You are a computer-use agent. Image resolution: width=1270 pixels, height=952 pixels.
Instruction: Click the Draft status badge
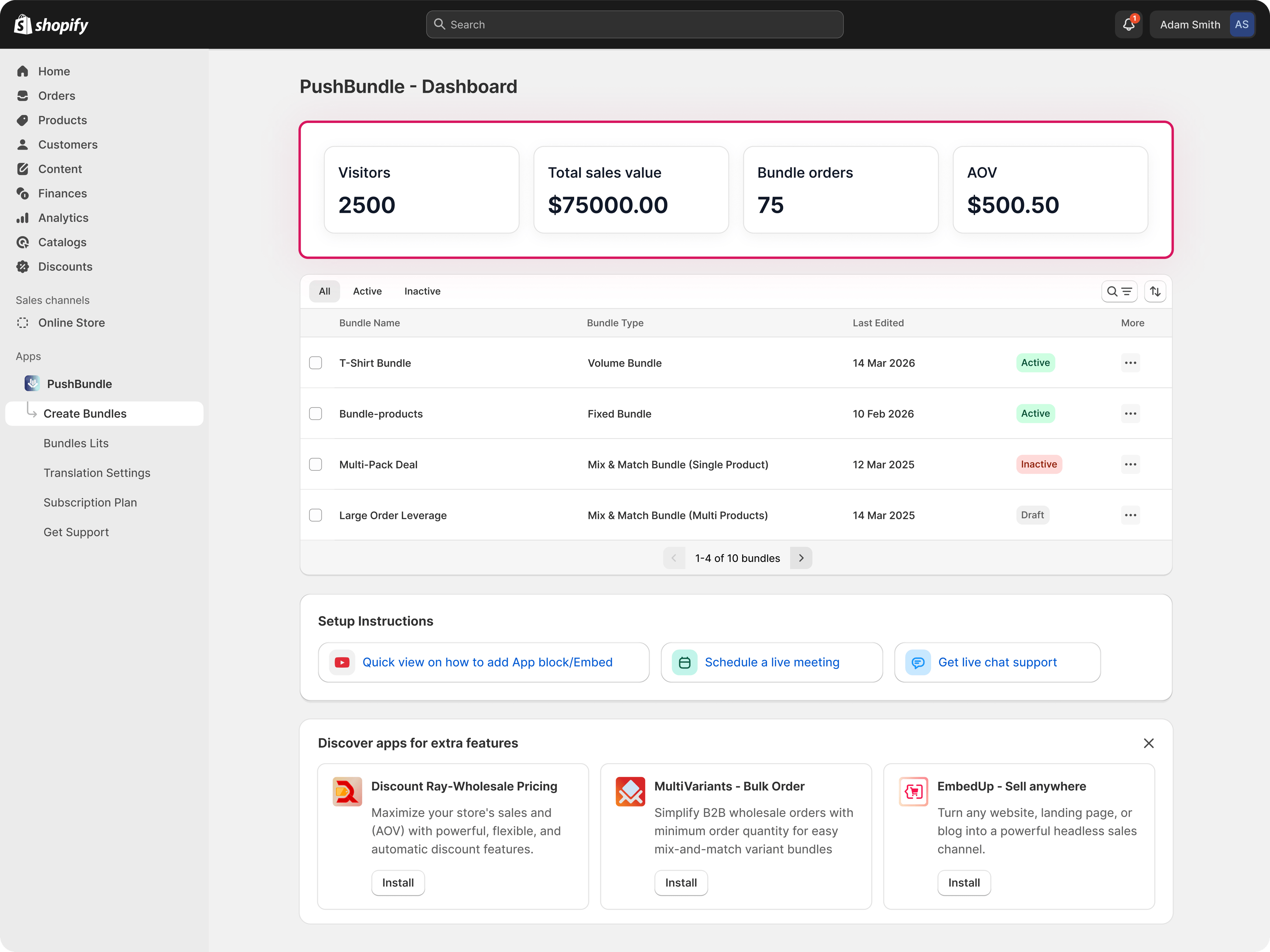[1032, 515]
